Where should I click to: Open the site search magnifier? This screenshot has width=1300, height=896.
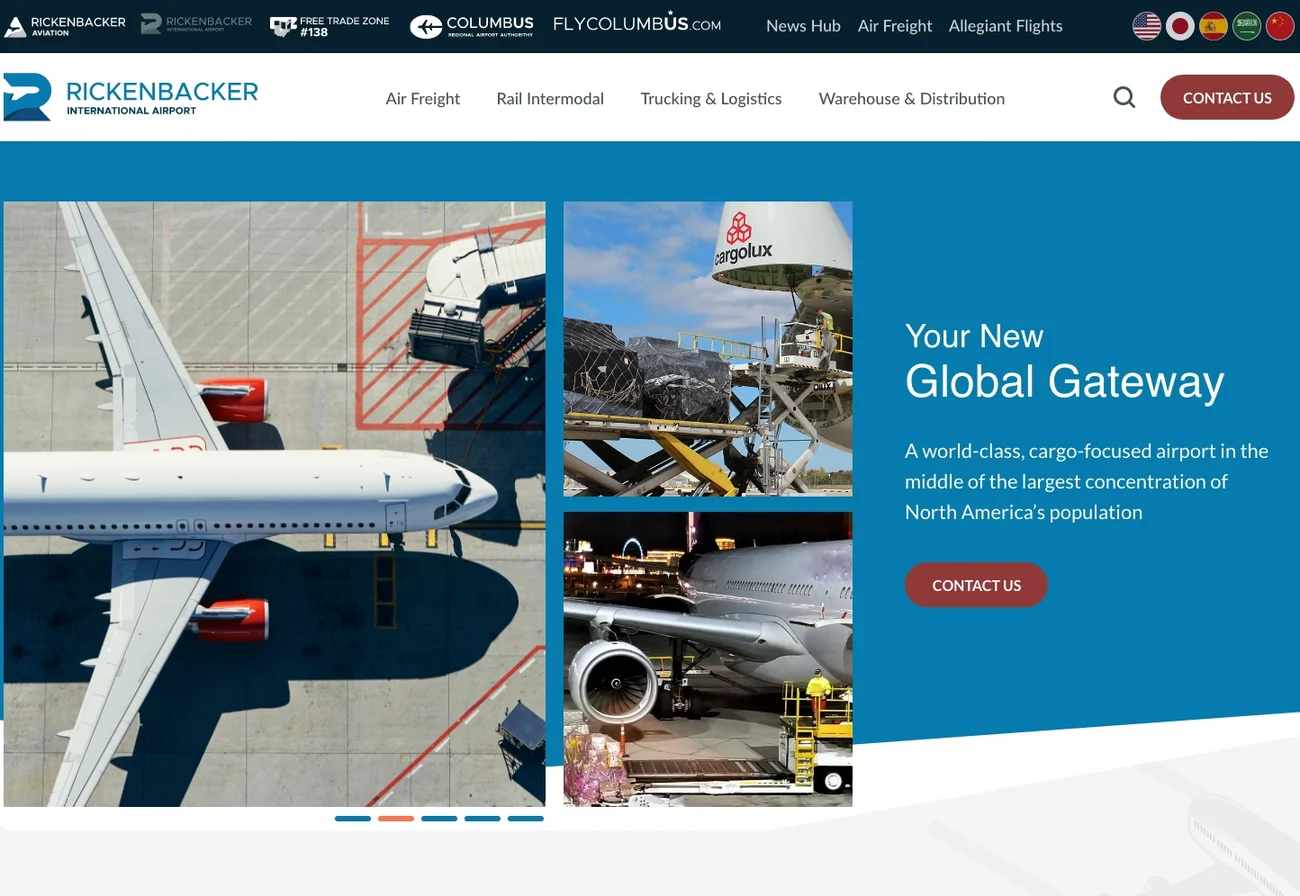(1125, 97)
